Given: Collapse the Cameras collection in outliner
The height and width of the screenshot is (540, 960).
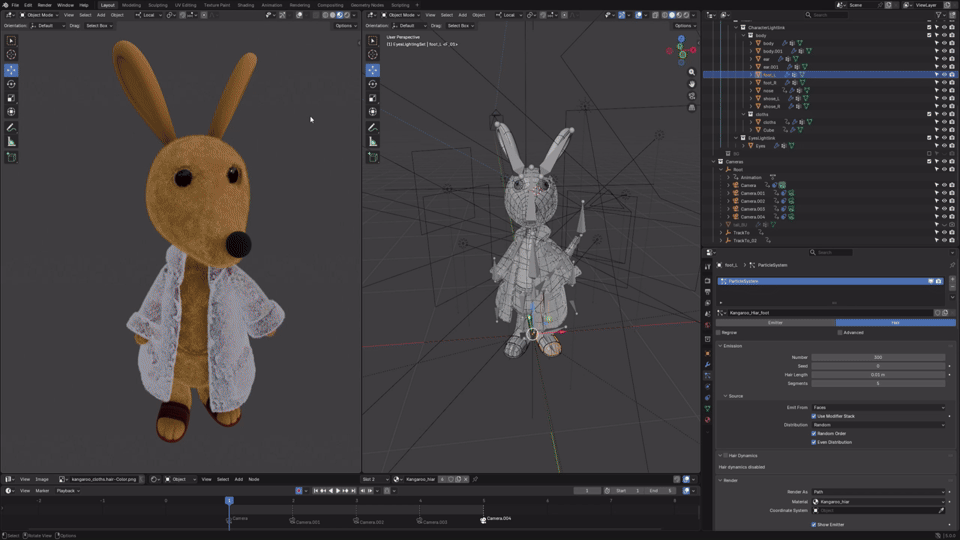Looking at the screenshot, I should tap(713, 162).
